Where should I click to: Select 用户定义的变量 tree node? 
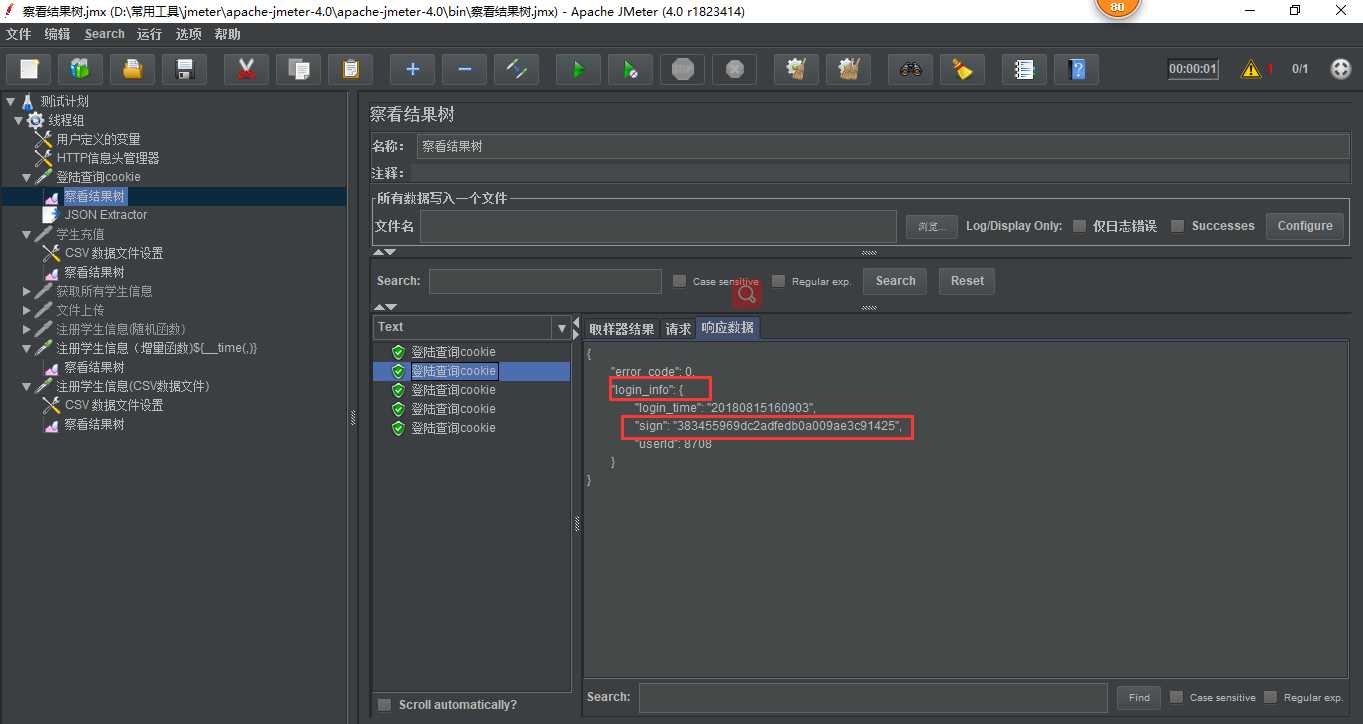[98, 139]
